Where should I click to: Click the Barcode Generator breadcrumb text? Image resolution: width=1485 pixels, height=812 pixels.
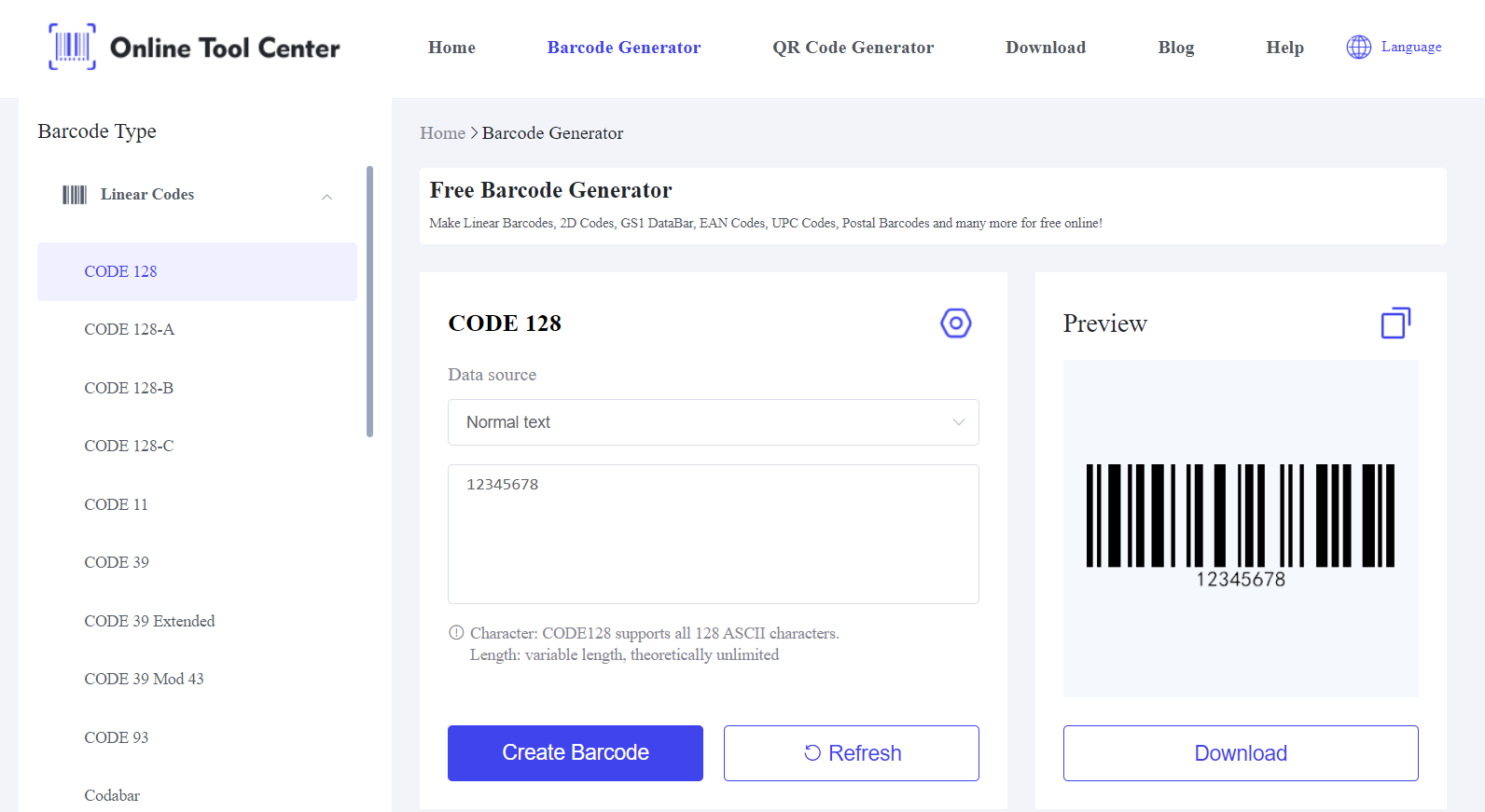(552, 133)
